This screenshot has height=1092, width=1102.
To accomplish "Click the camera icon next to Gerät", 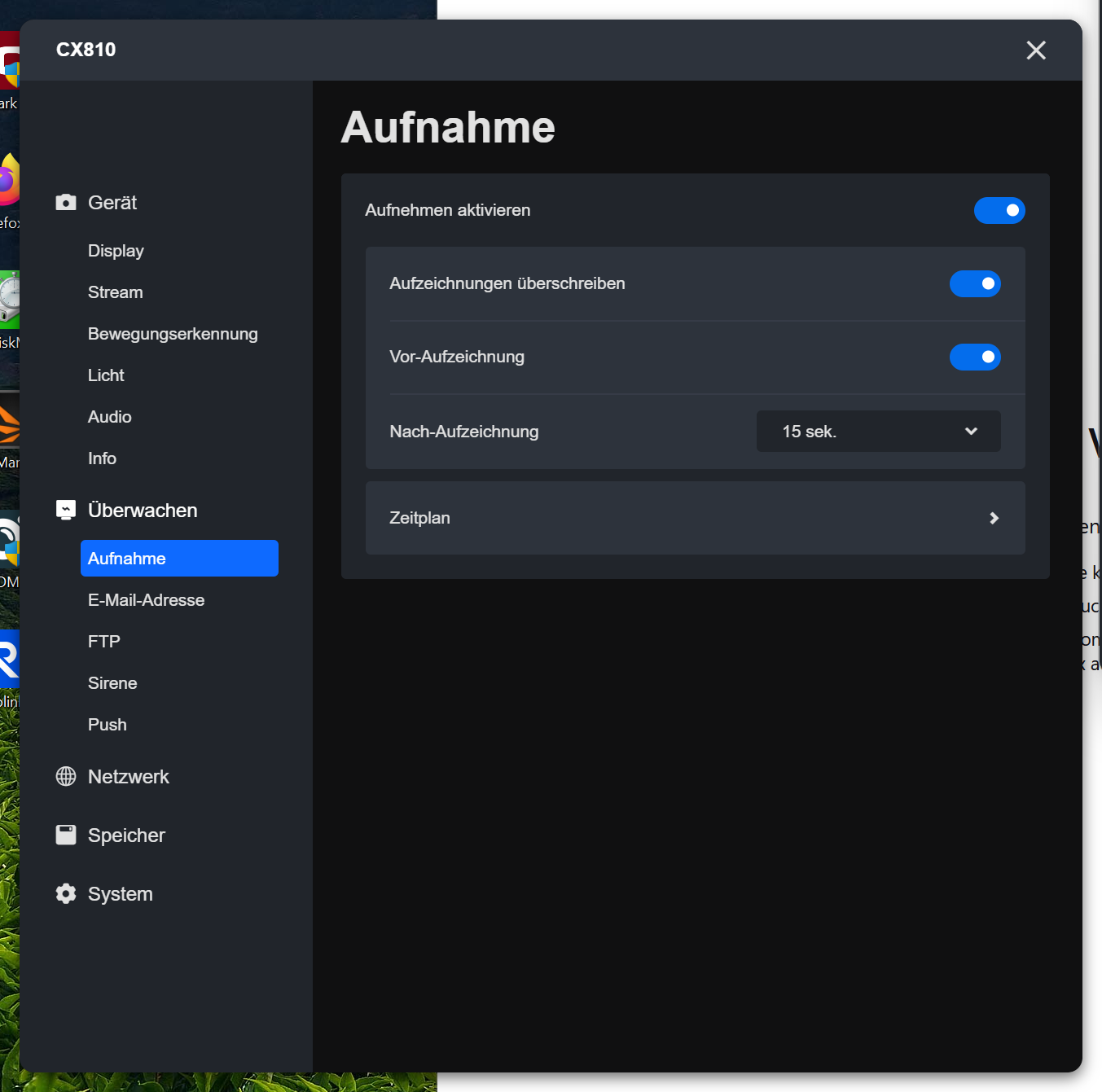I will tap(66, 203).
